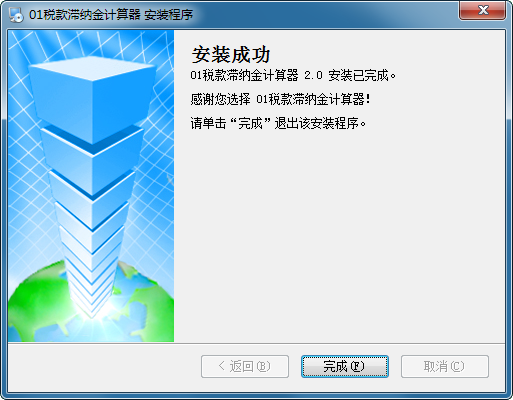Click the 感谢您选择 thank-you message
Viewport: 513px width, 400px height.
(x=280, y=99)
